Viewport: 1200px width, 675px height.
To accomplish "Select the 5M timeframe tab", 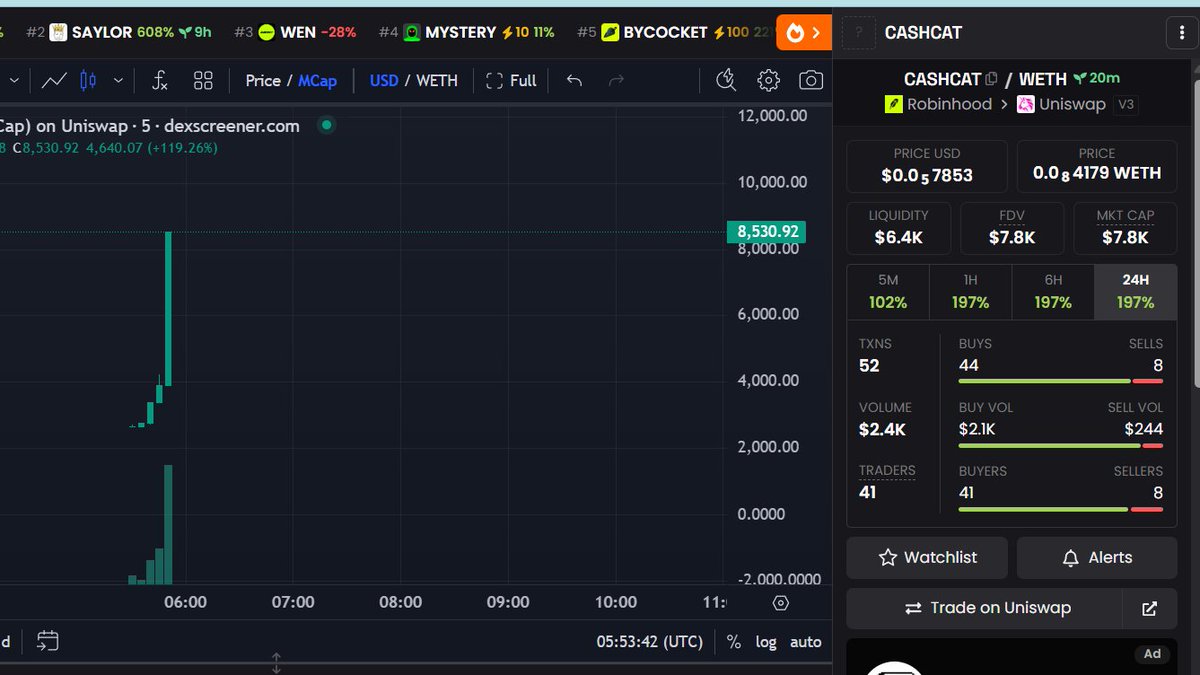I will click(x=888, y=292).
